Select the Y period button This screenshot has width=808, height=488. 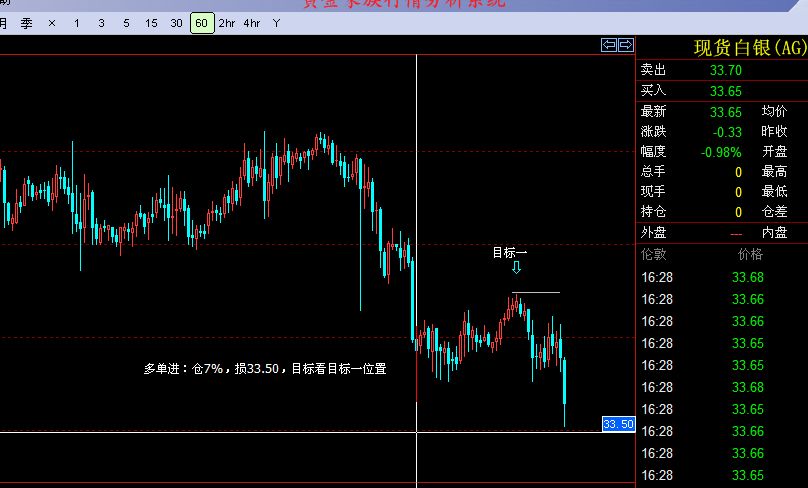tap(277, 23)
